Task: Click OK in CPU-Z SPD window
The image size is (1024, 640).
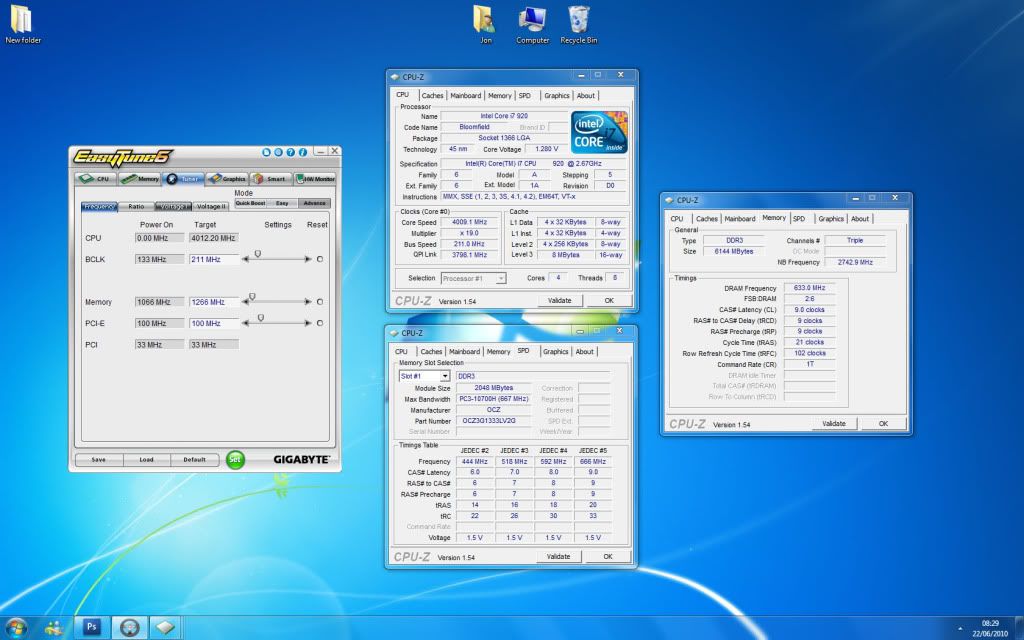Action: click(608, 556)
